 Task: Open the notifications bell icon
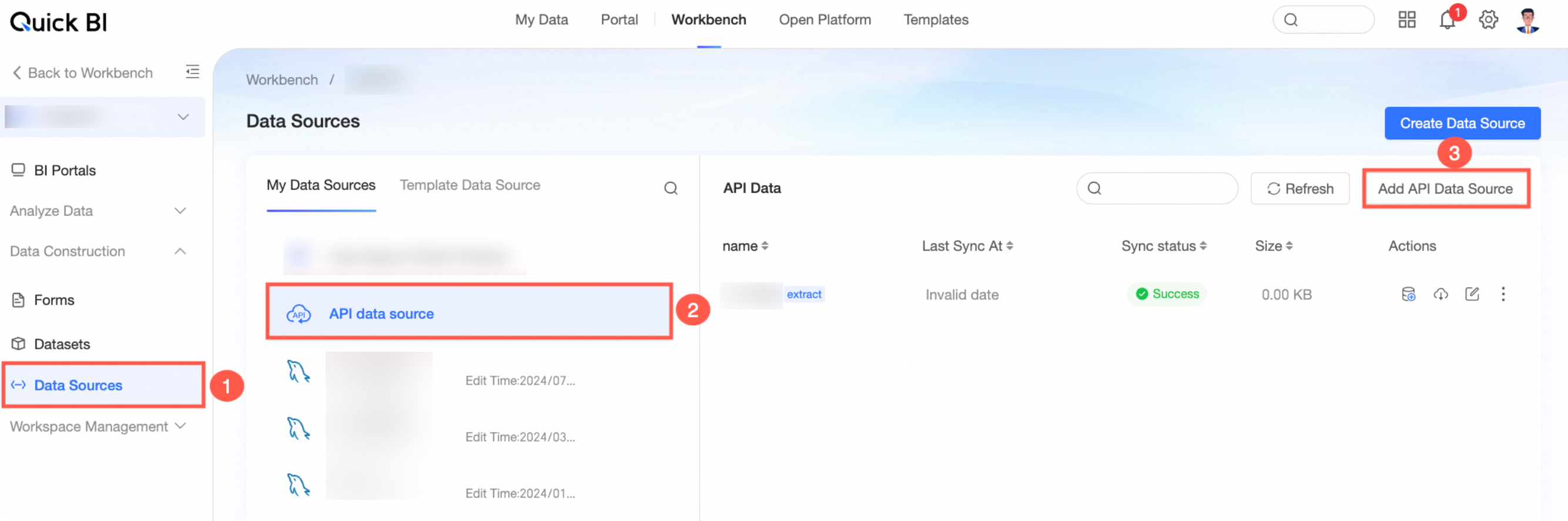click(x=1447, y=20)
